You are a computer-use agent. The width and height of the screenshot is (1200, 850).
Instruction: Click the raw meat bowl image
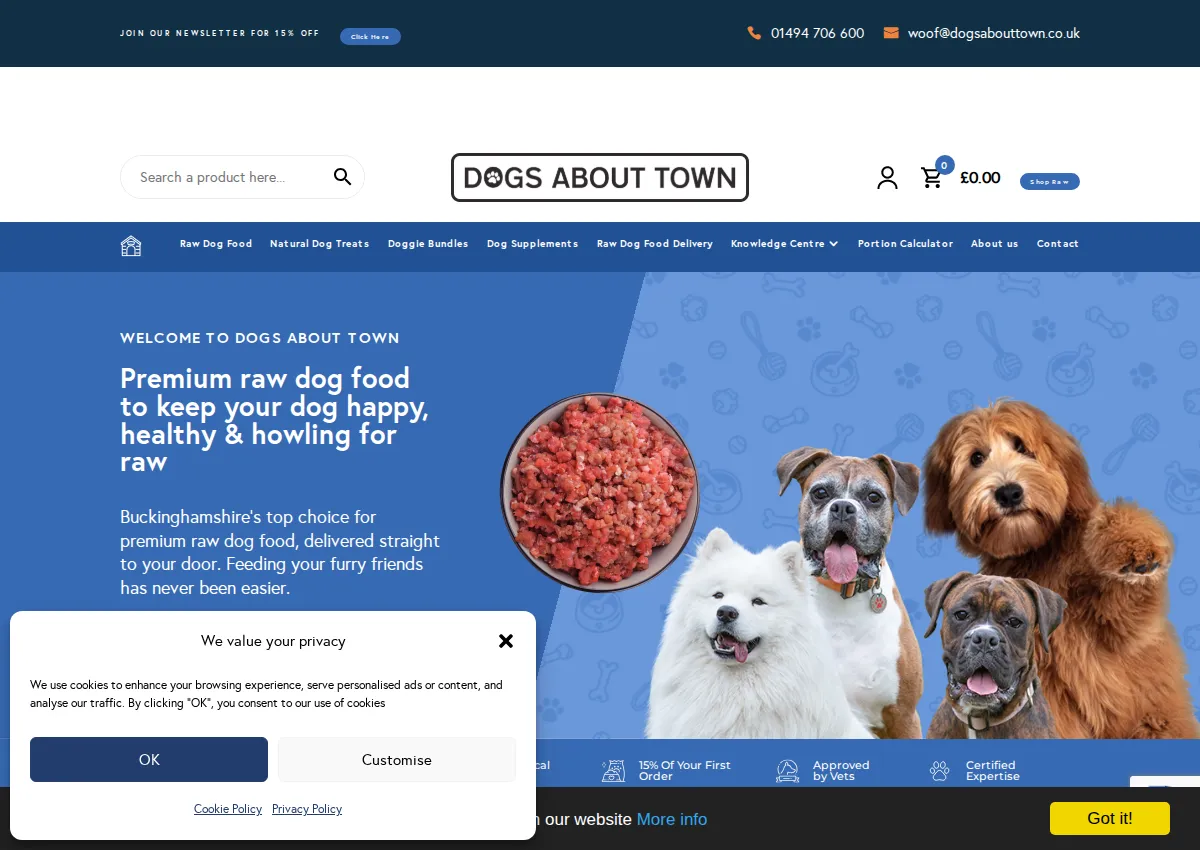click(x=600, y=492)
